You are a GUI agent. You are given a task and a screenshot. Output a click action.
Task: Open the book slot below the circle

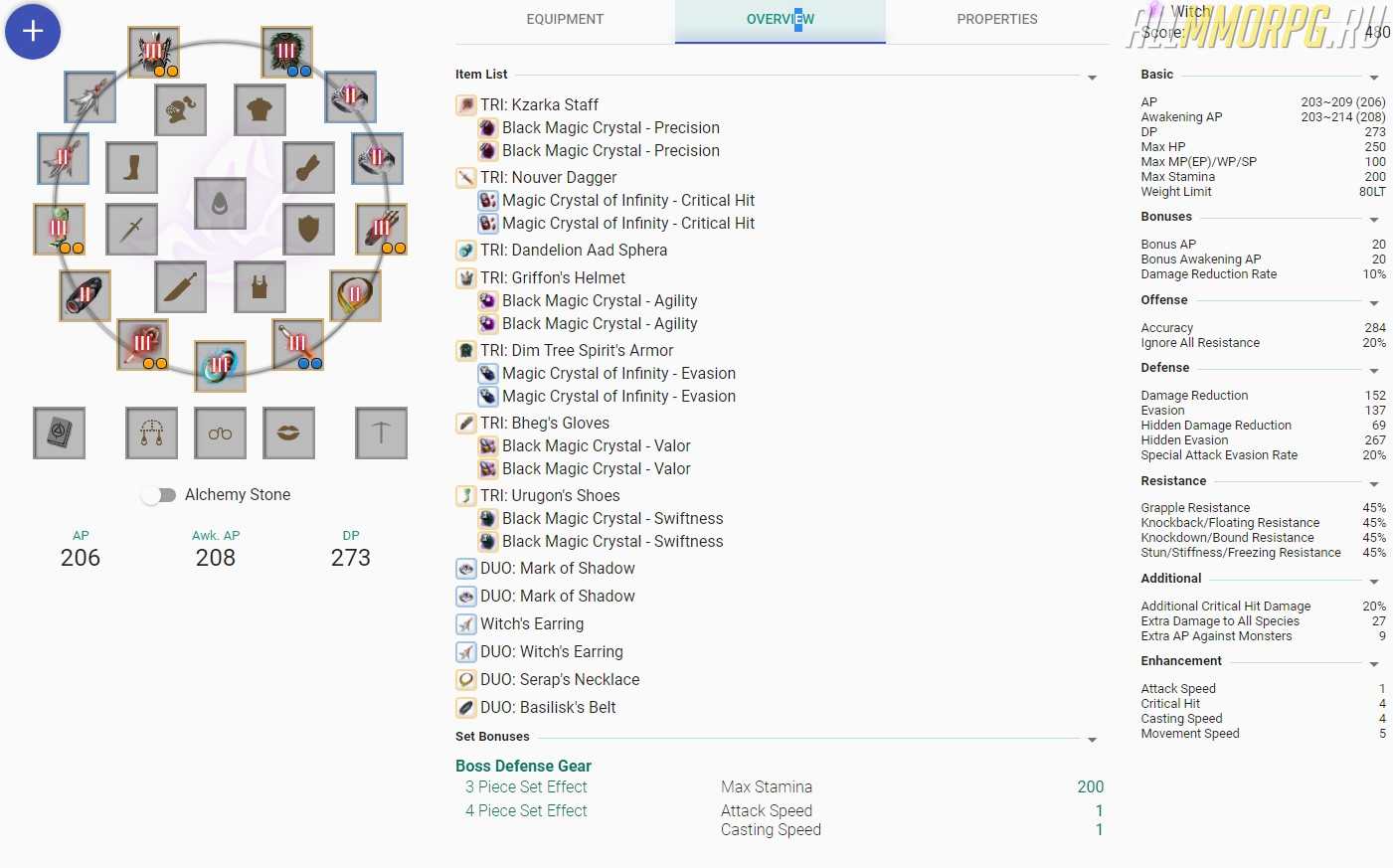pos(59,433)
